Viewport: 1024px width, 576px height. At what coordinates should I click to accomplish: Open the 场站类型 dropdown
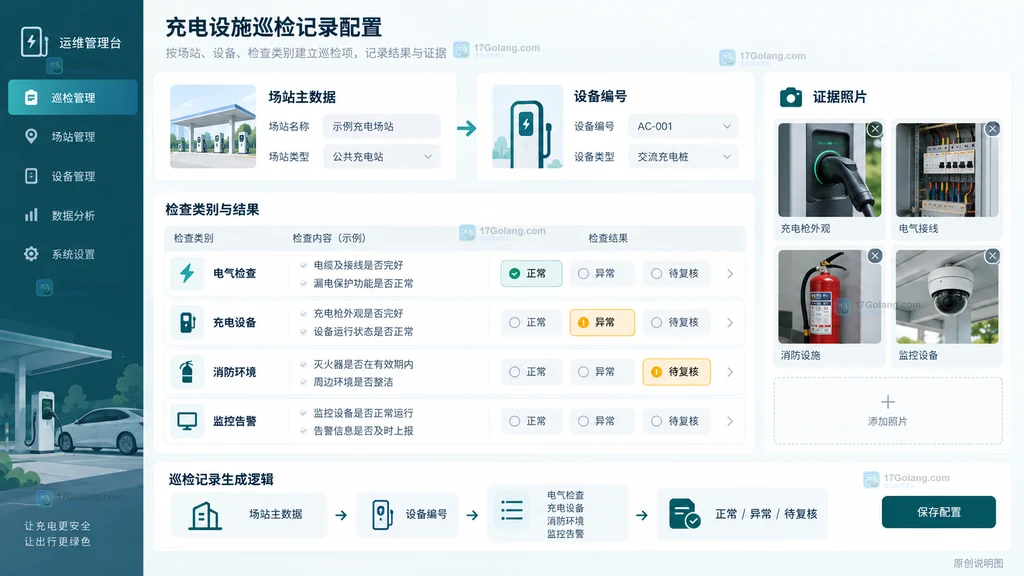click(381, 157)
